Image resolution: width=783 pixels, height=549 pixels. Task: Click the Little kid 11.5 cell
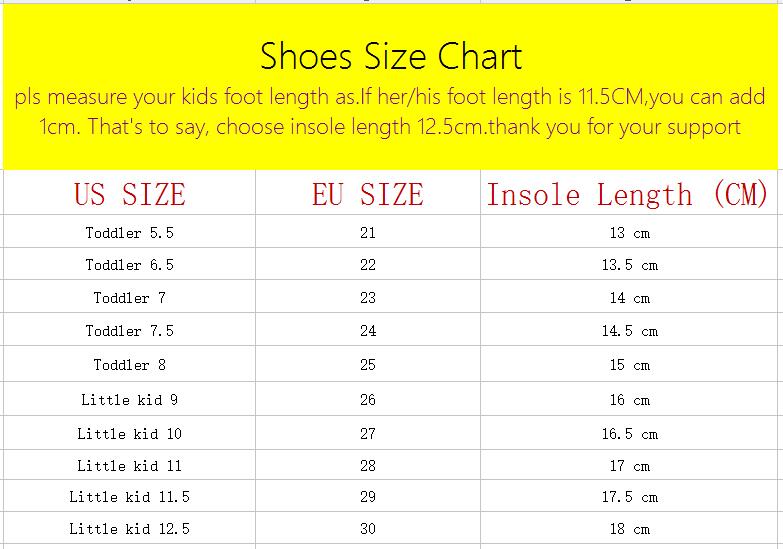[x=129, y=497]
